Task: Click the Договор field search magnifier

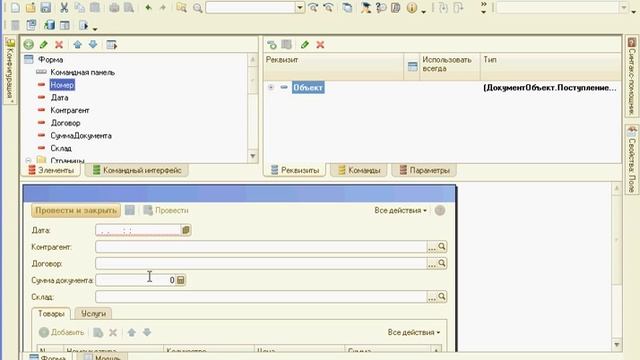Action: (x=442, y=263)
